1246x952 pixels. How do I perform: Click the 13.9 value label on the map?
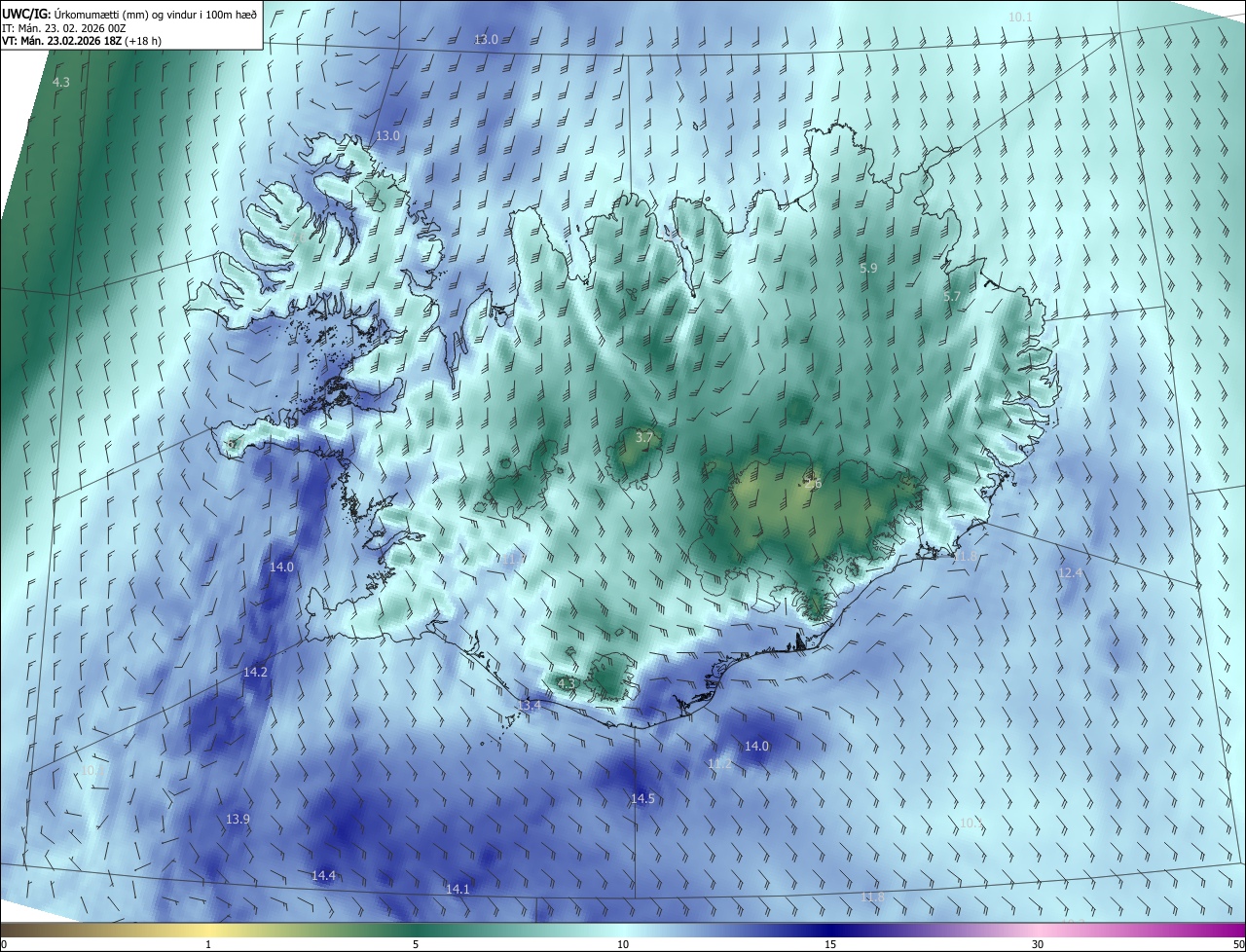(238, 820)
